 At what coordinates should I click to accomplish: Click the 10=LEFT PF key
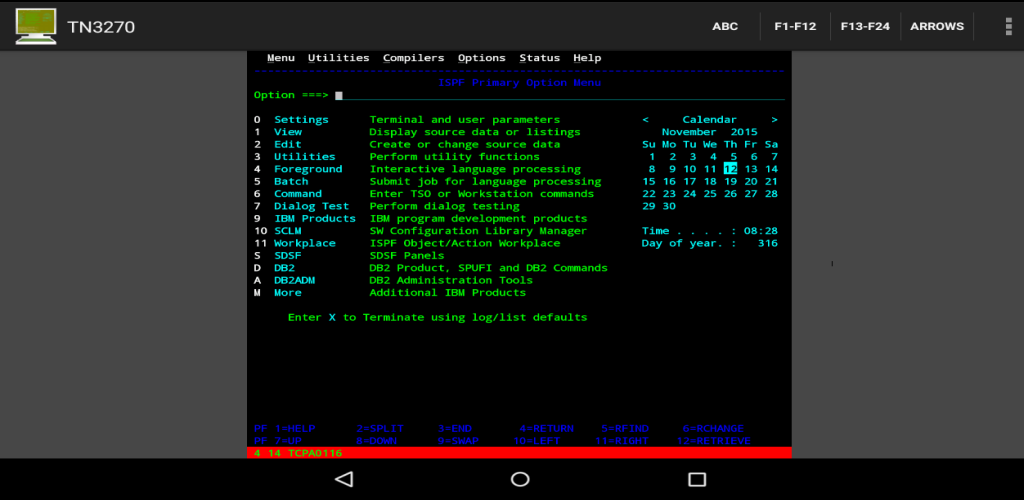click(536, 441)
